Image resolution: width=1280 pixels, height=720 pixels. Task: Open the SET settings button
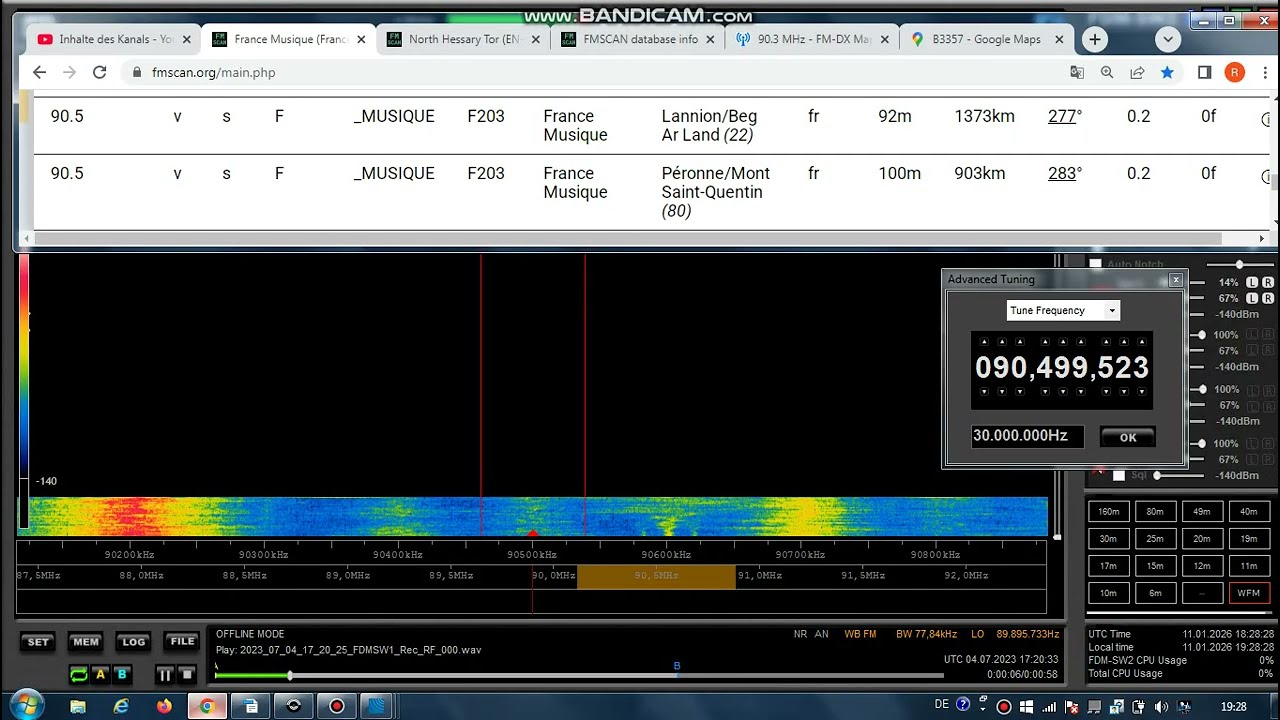pos(38,642)
